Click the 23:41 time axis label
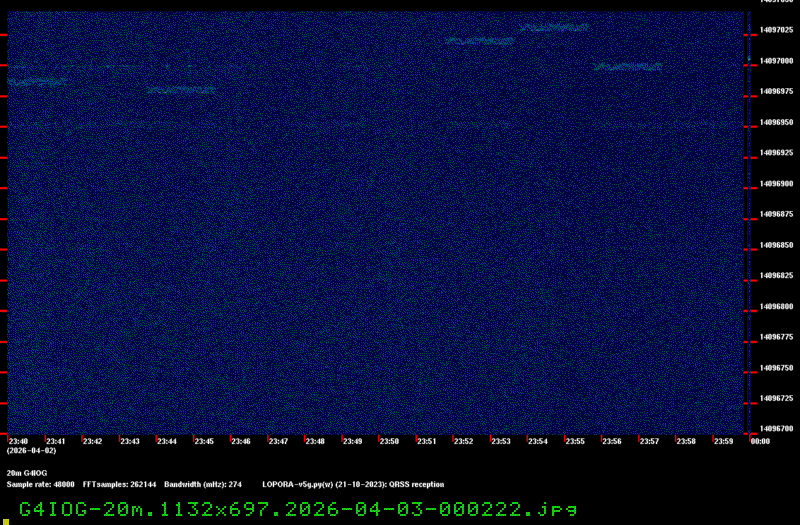Image resolution: width=800 pixels, height=525 pixels. coord(56,441)
